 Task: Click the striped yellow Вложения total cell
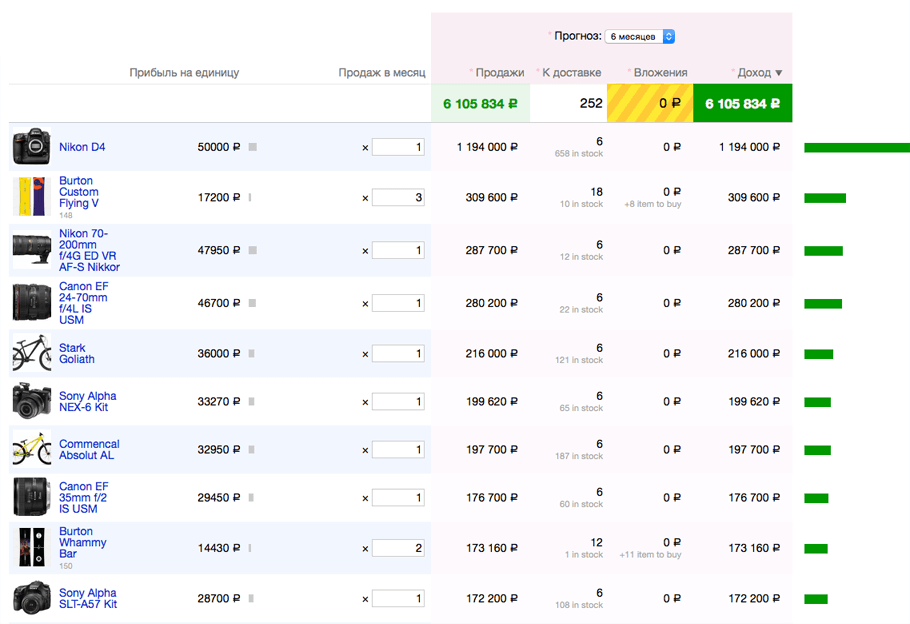650,103
